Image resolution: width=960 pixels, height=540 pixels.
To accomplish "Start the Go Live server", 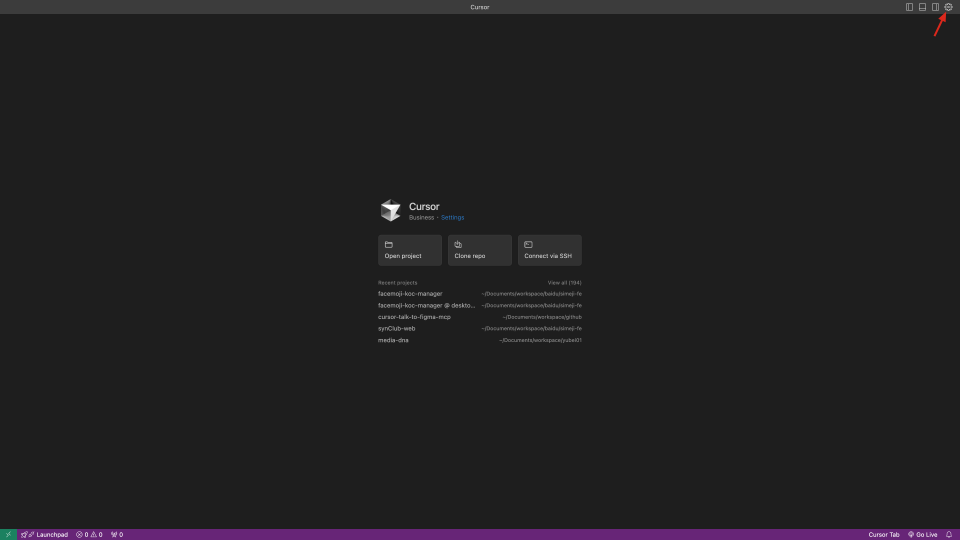I will [923, 534].
